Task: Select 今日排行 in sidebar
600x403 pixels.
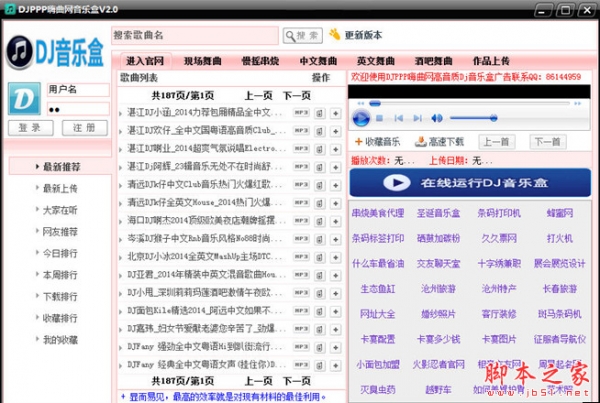Action: [60, 253]
